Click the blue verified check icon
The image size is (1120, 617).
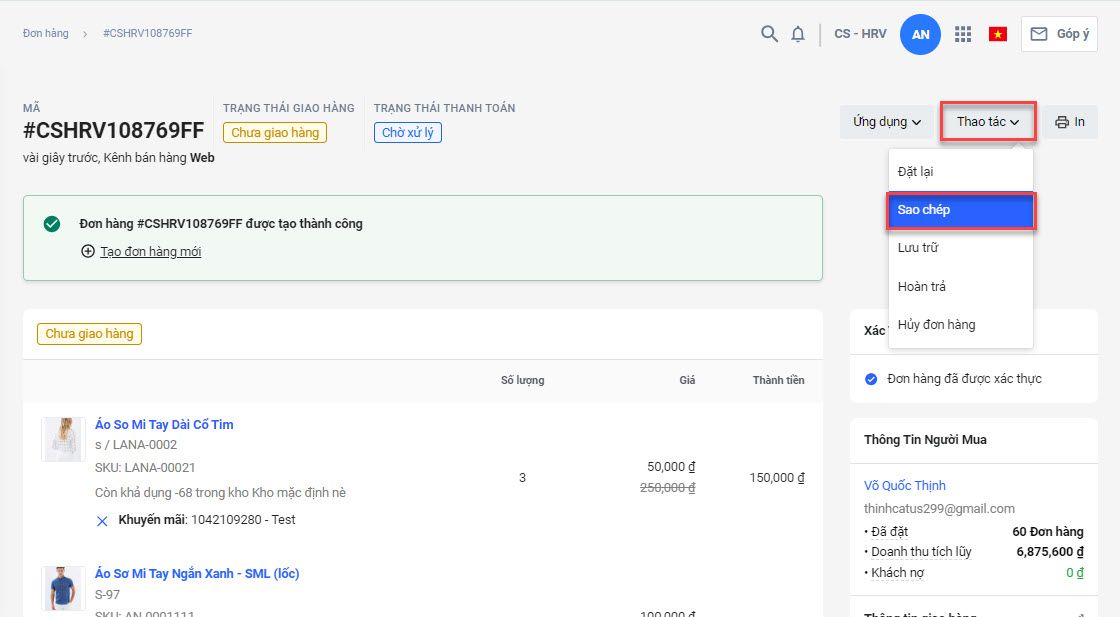coord(871,379)
